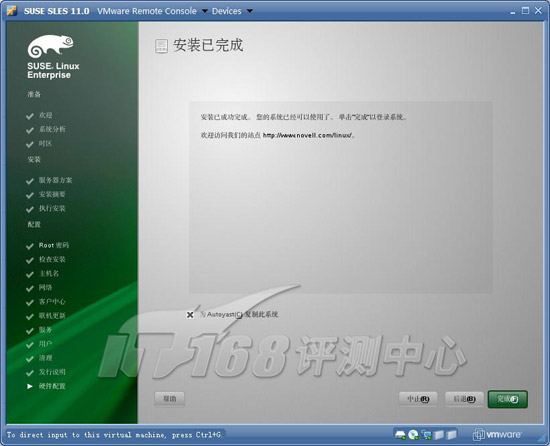Select the 用户 step in sidebar
The height and width of the screenshot is (446, 550).
pyautogui.click(x=45, y=344)
